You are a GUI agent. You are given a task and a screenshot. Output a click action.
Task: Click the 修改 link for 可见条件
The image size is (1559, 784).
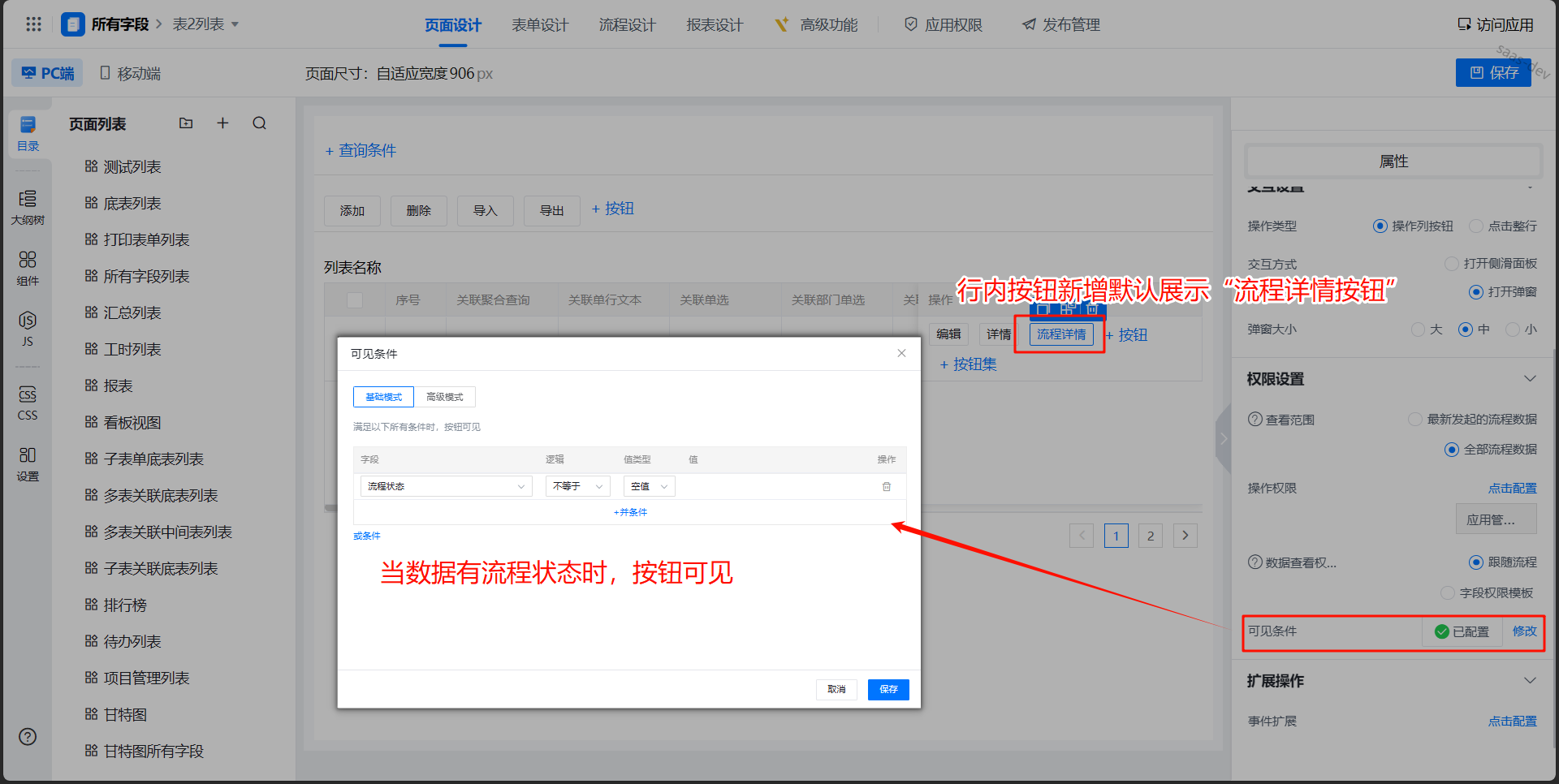(x=1524, y=631)
